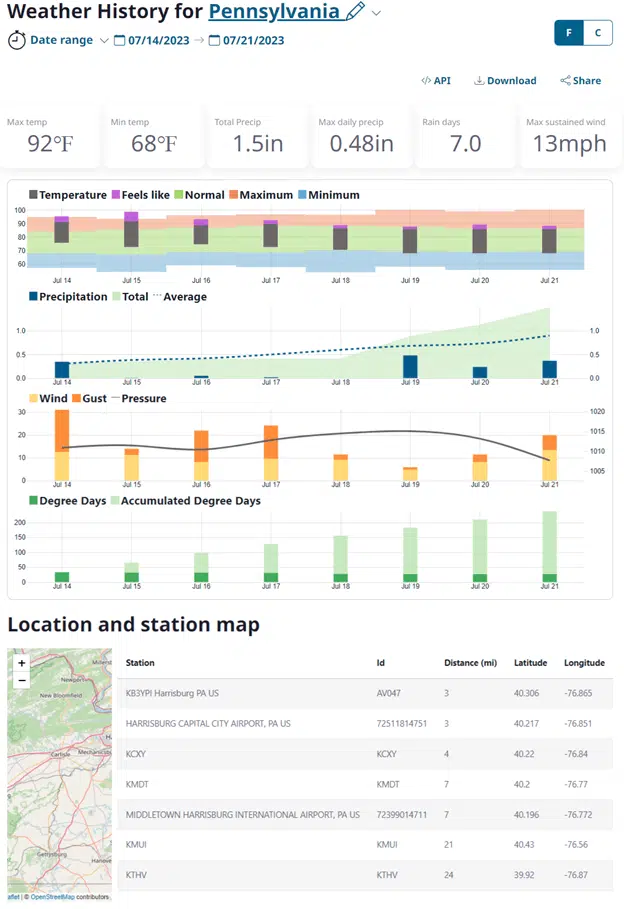Zoom out on the station map
The height and width of the screenshot is (909, 624).
[x=22, y=680]
